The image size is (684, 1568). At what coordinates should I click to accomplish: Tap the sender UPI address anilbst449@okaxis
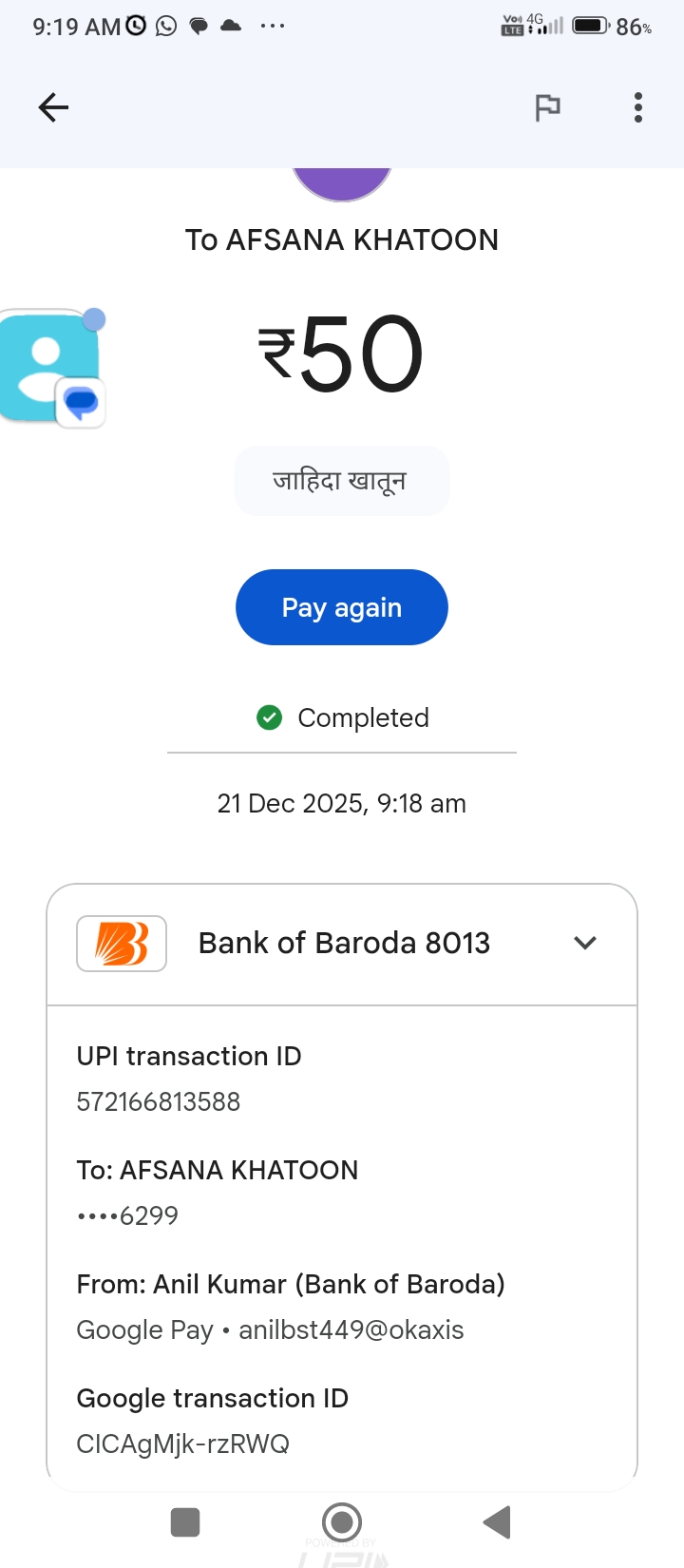point(351,1329)
